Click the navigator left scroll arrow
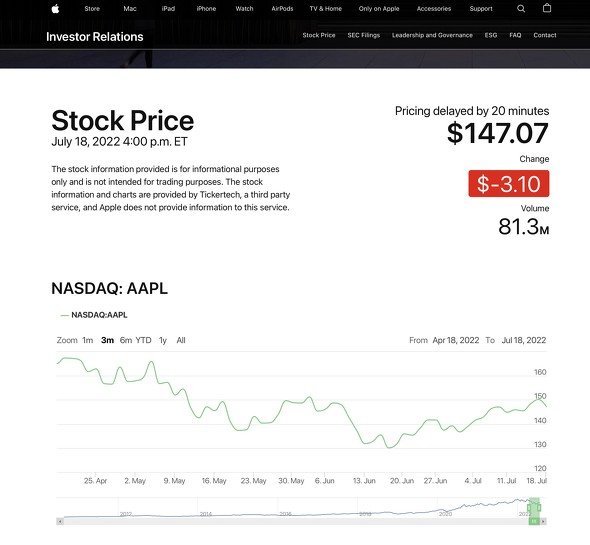 pyautogui.click(x=60, y=521)
